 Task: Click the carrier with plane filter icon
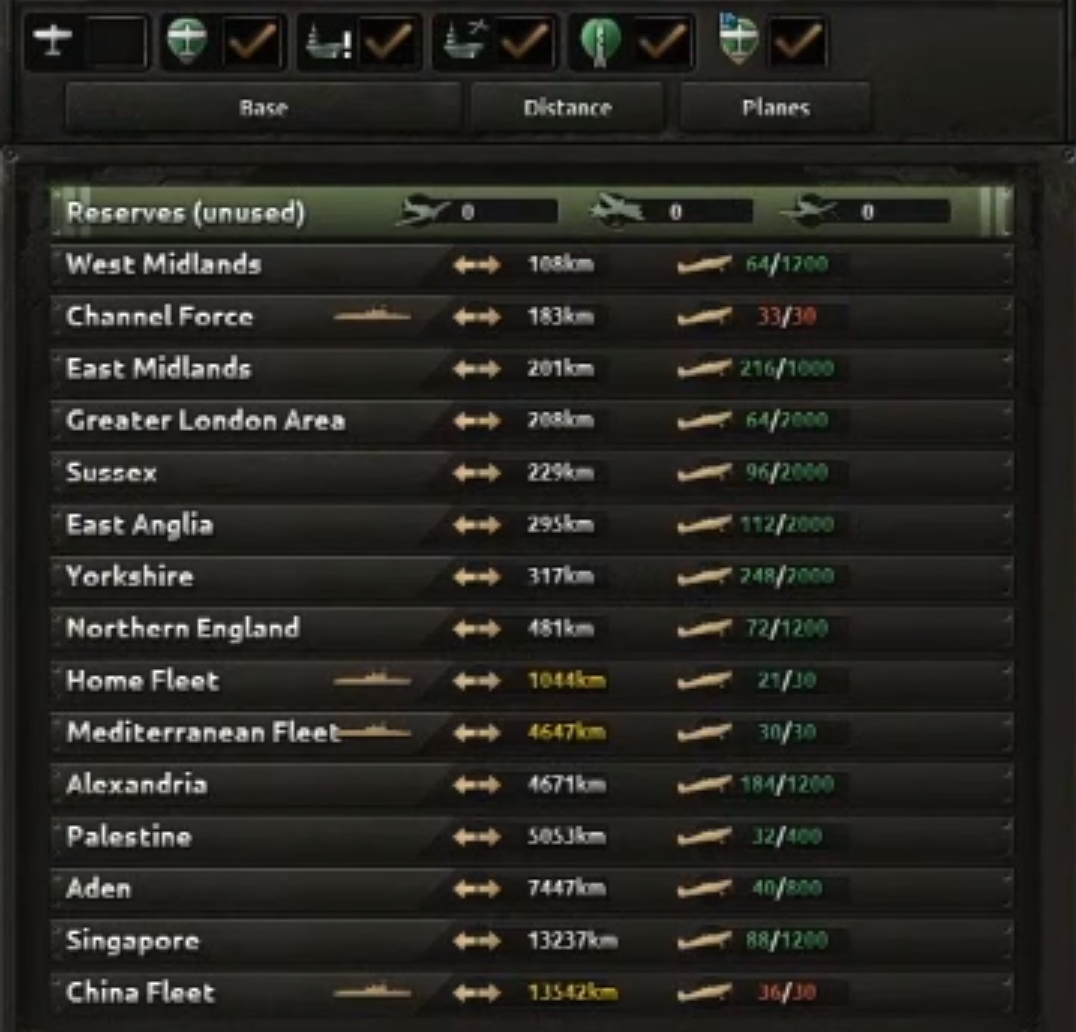click(466, 40)
